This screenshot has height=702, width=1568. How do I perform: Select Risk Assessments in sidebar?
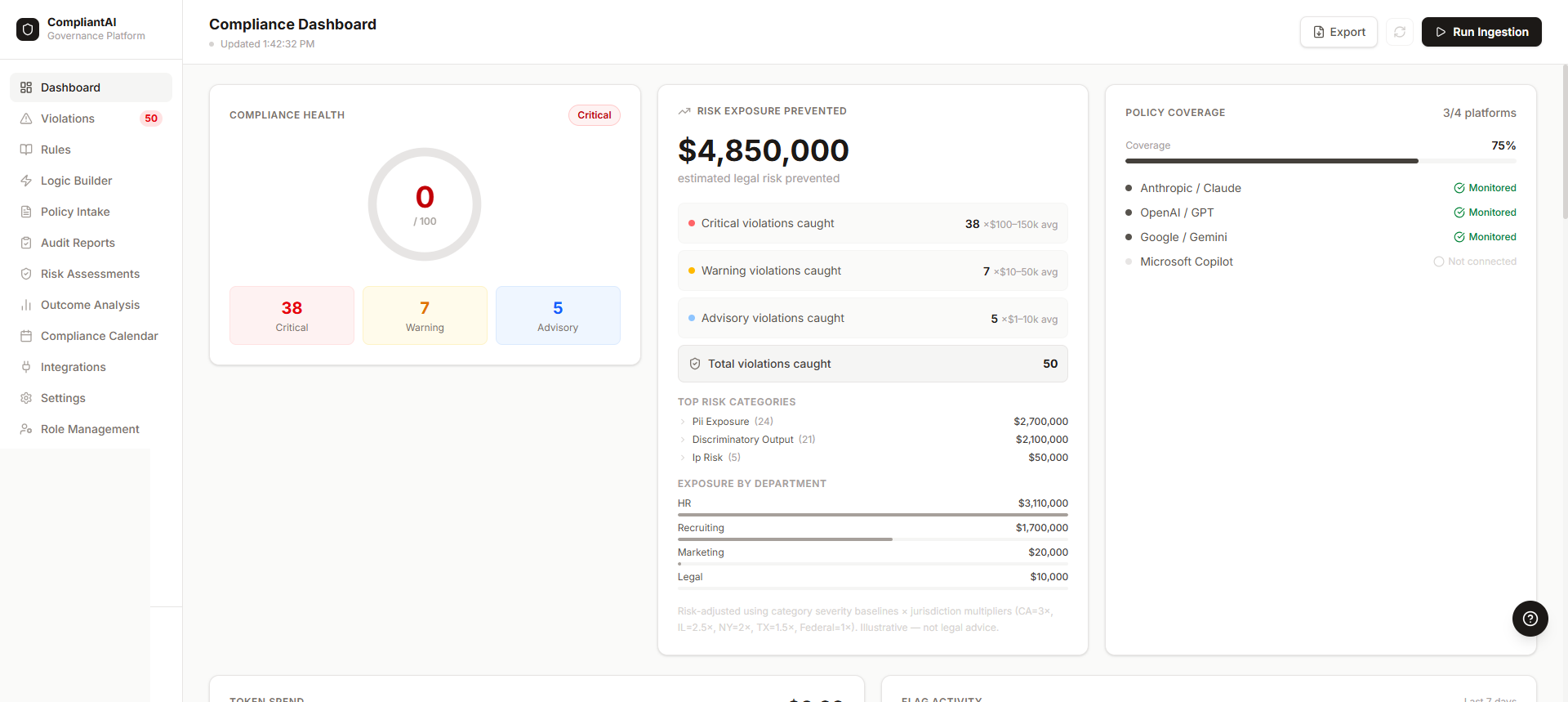click(x=91, y=274)
